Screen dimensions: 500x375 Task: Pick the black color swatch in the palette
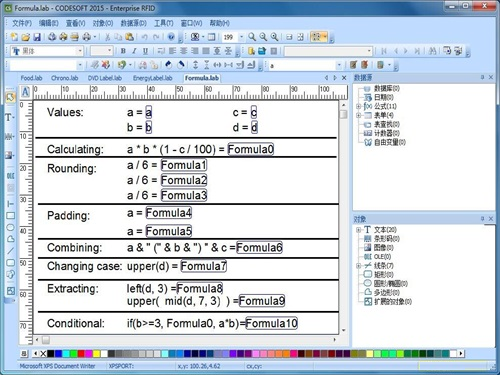[x=51, y=354]
